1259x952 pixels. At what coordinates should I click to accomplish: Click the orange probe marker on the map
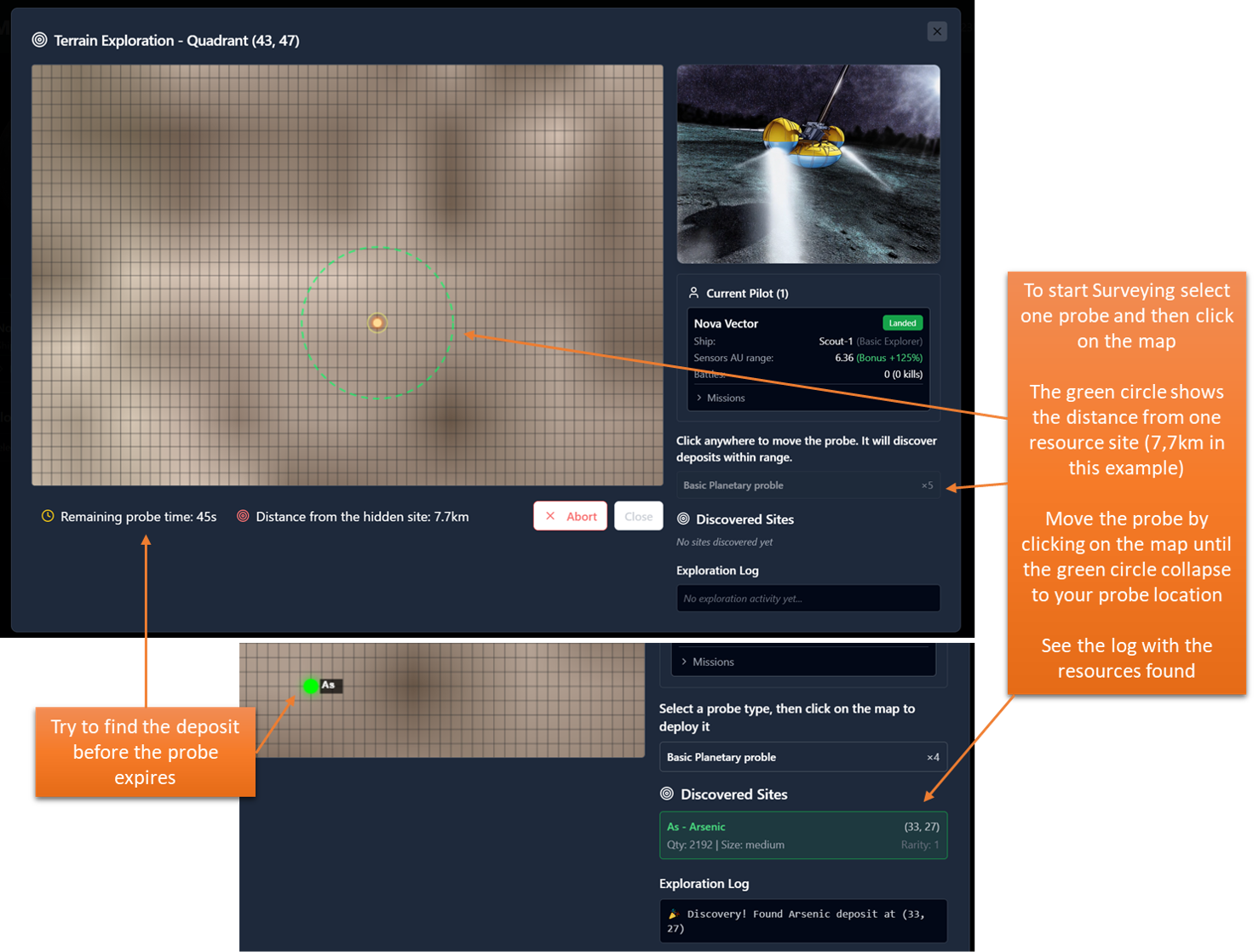(x=377, y=323)
